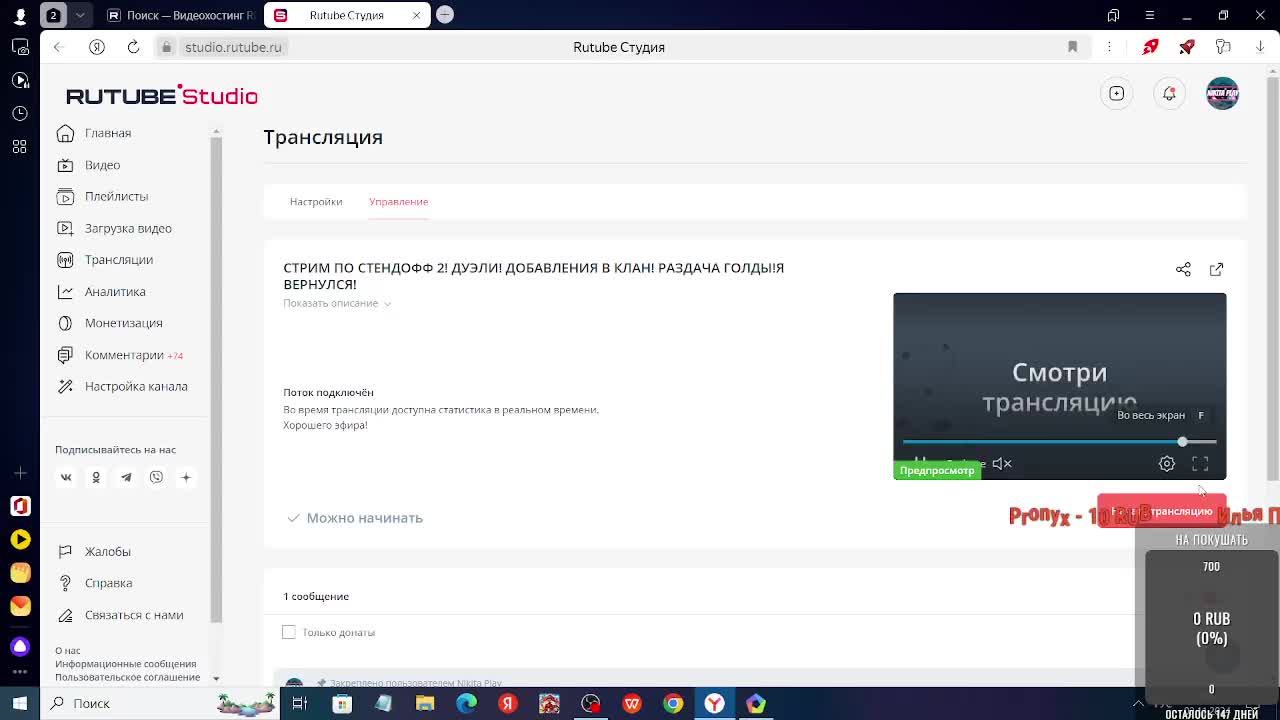Open the Nikita Play profile avatar
The width and height of the screenshot is (1280, 720).
[x=1222, y=93]
